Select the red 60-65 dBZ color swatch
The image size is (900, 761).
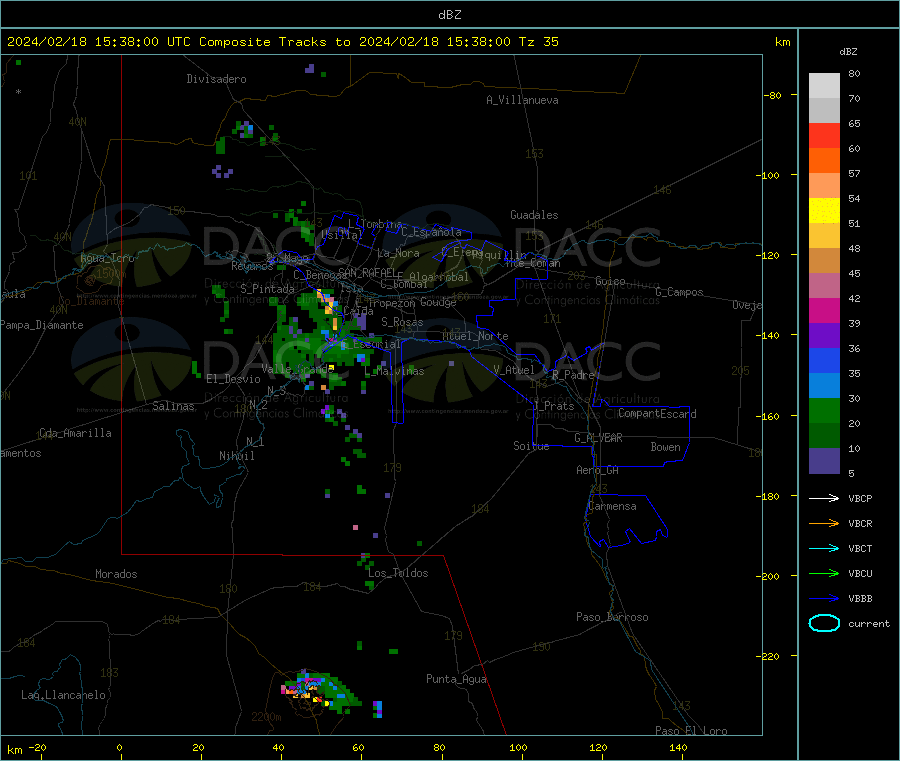point(824,135)
